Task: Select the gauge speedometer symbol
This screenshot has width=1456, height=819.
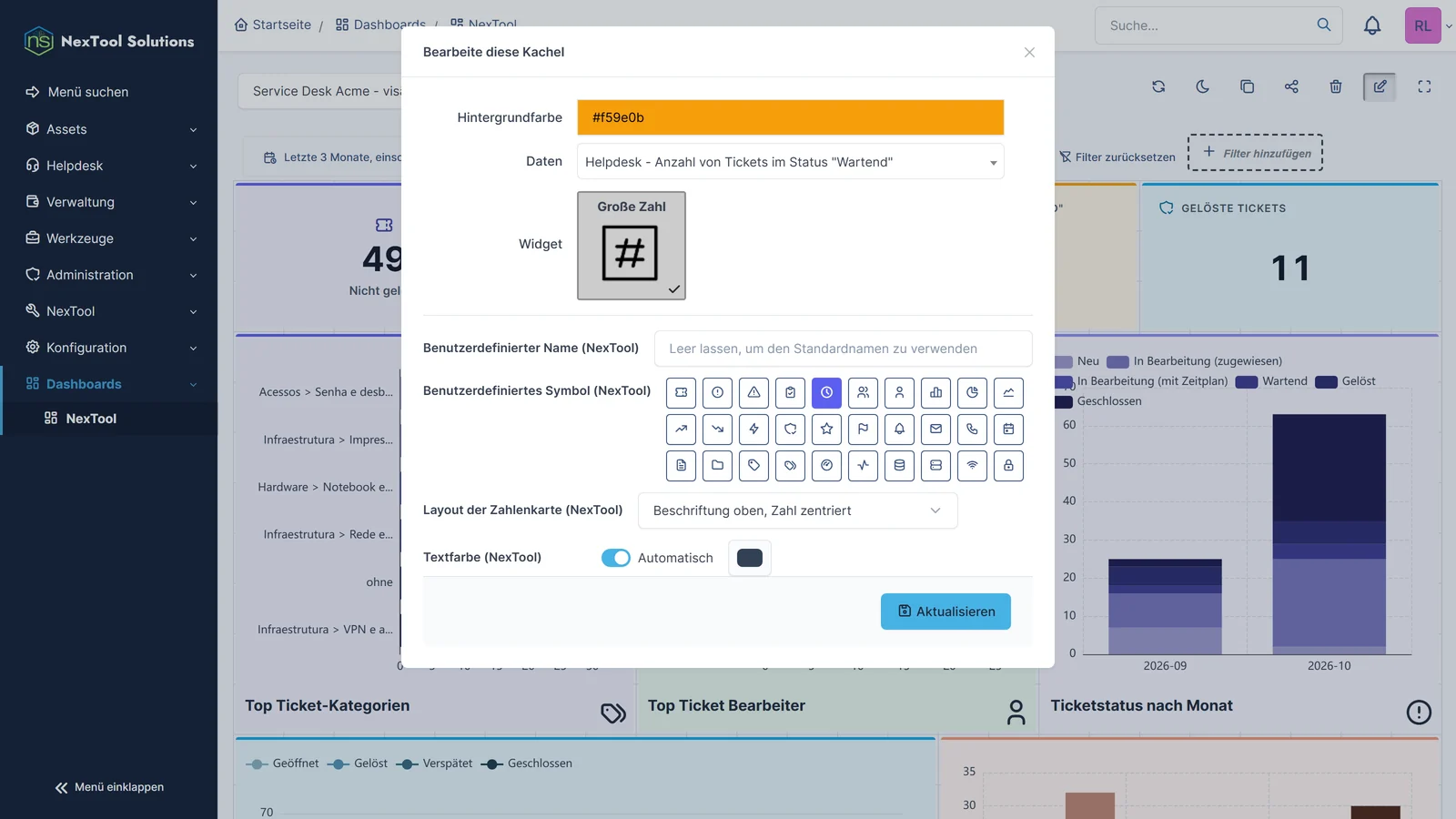Action: 826,465
